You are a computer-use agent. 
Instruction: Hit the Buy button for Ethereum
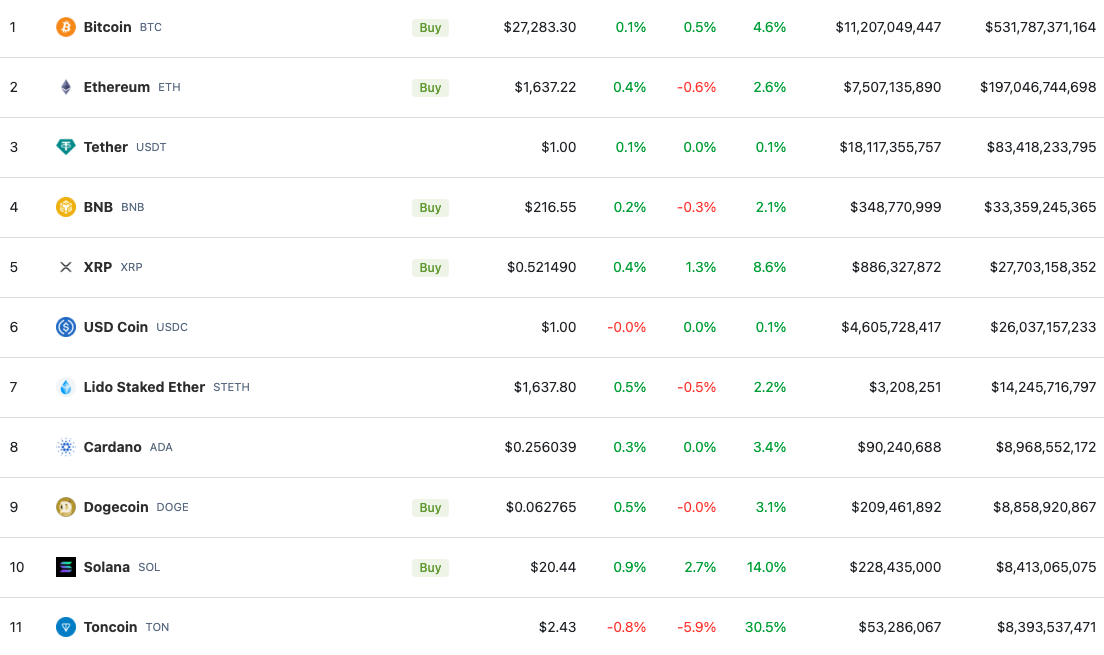(430, 87)
